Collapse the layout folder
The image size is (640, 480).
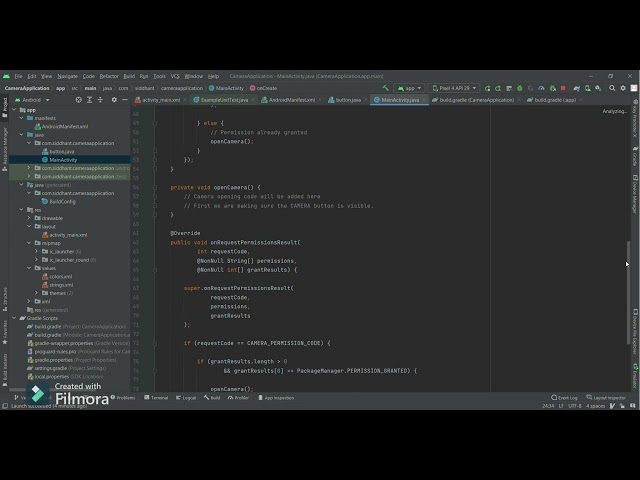[29, 226]
